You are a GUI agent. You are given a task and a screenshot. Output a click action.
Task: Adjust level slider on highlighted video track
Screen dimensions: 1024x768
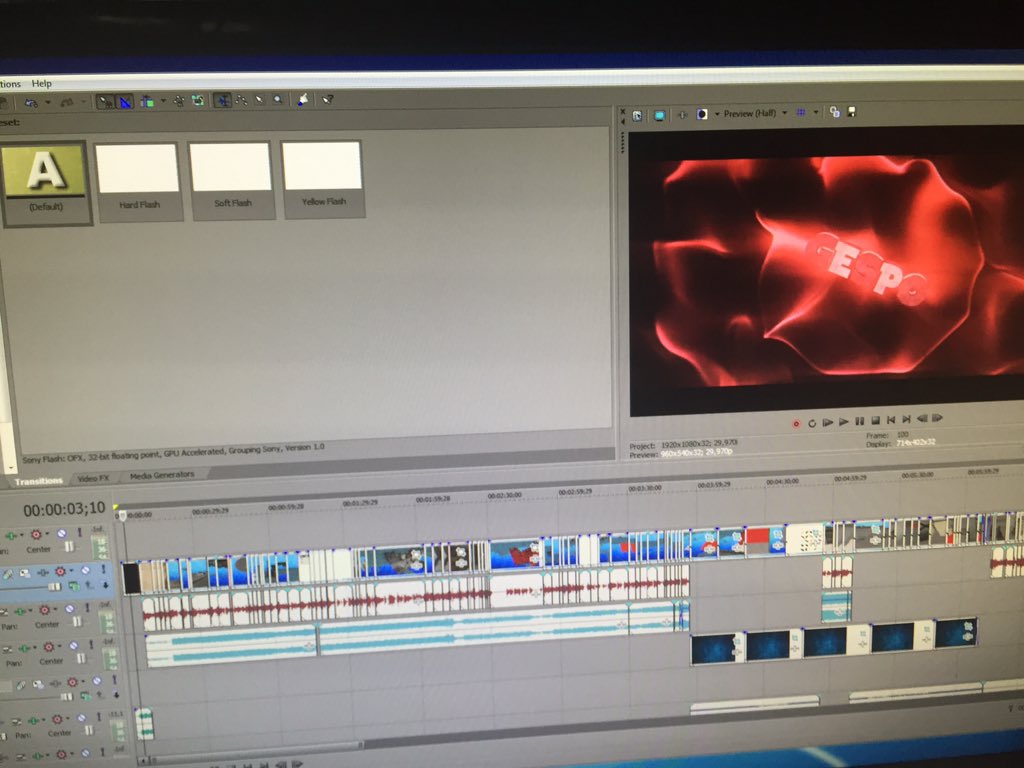[55, 586]
